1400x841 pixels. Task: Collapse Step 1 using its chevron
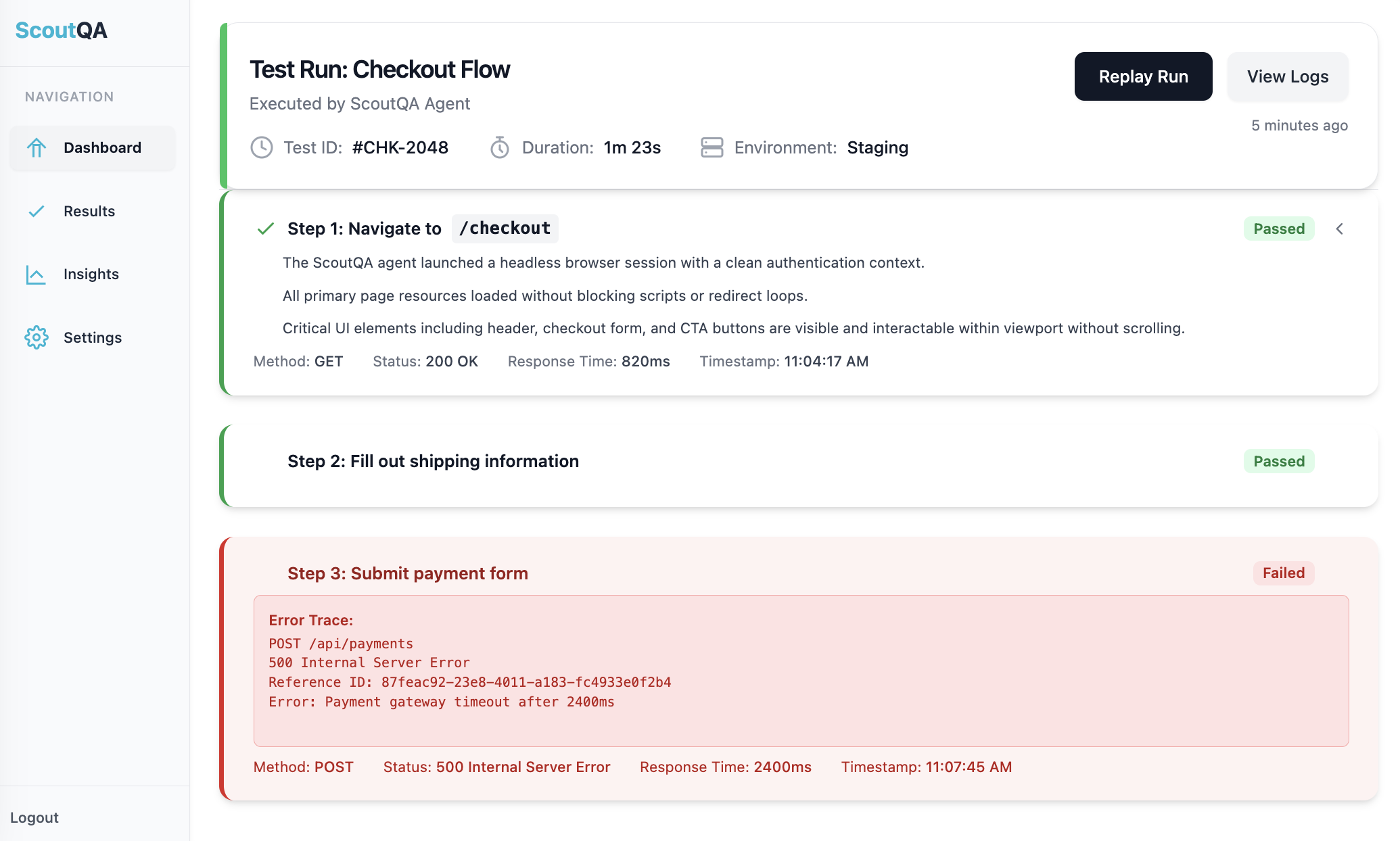click(x=1340, y=229)
